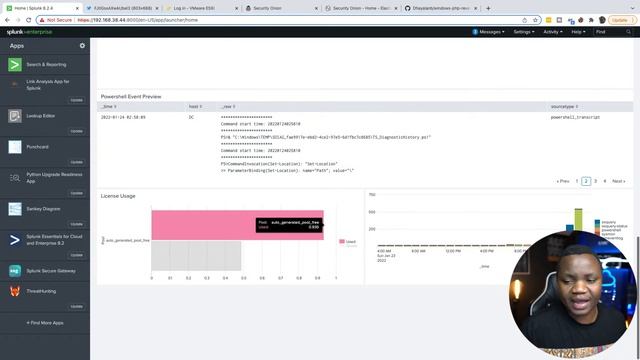Open a new browser tab with plus
The width and height of the screenshot is (640, 360).
(488, 8)
